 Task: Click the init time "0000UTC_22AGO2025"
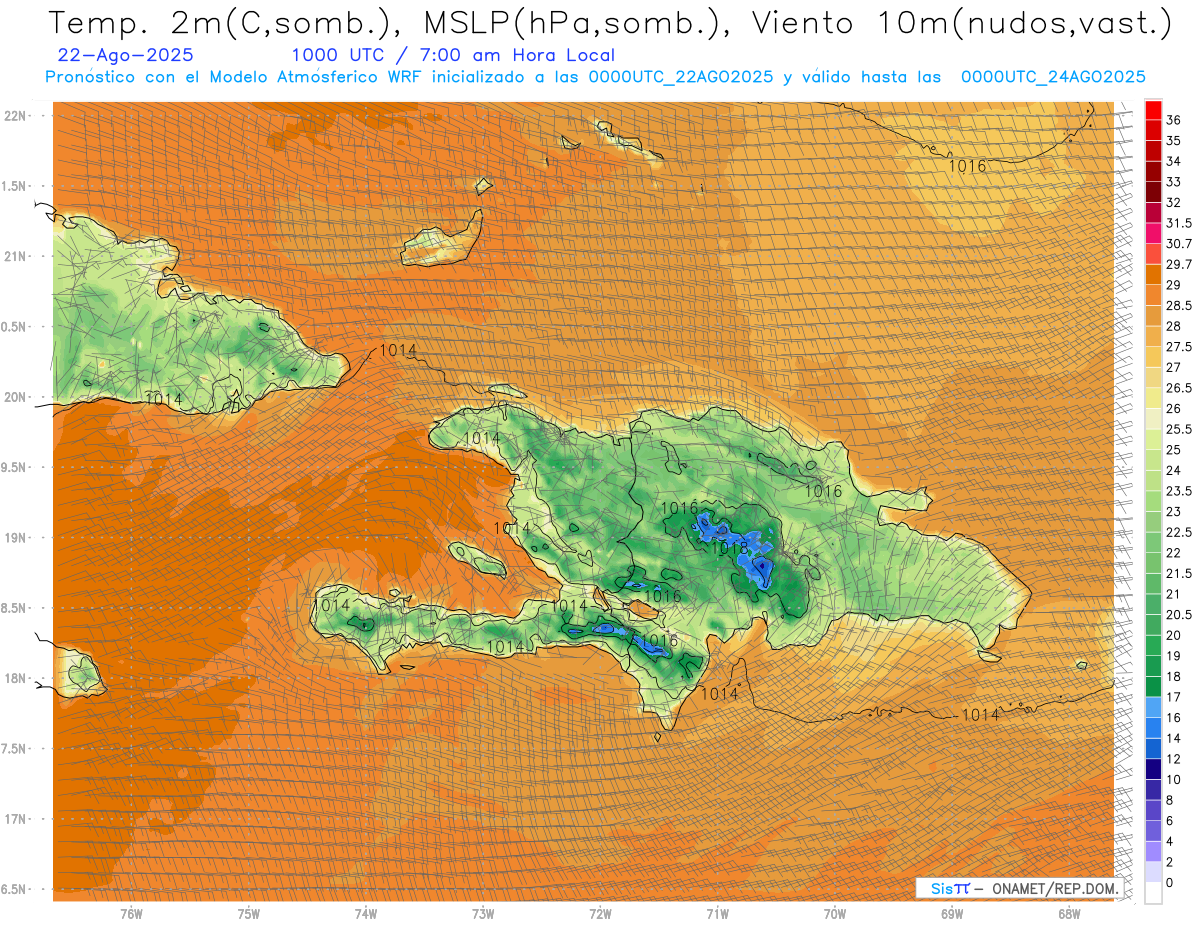pyautogui.click(x=681, y=76)
